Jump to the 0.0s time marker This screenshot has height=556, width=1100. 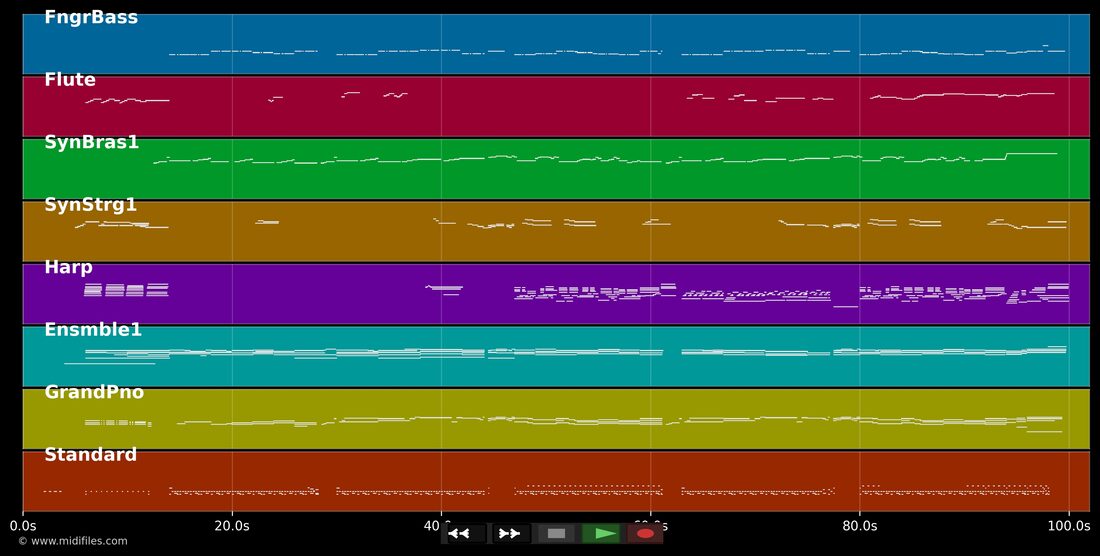pyautogui.click(x=23, y=525)
